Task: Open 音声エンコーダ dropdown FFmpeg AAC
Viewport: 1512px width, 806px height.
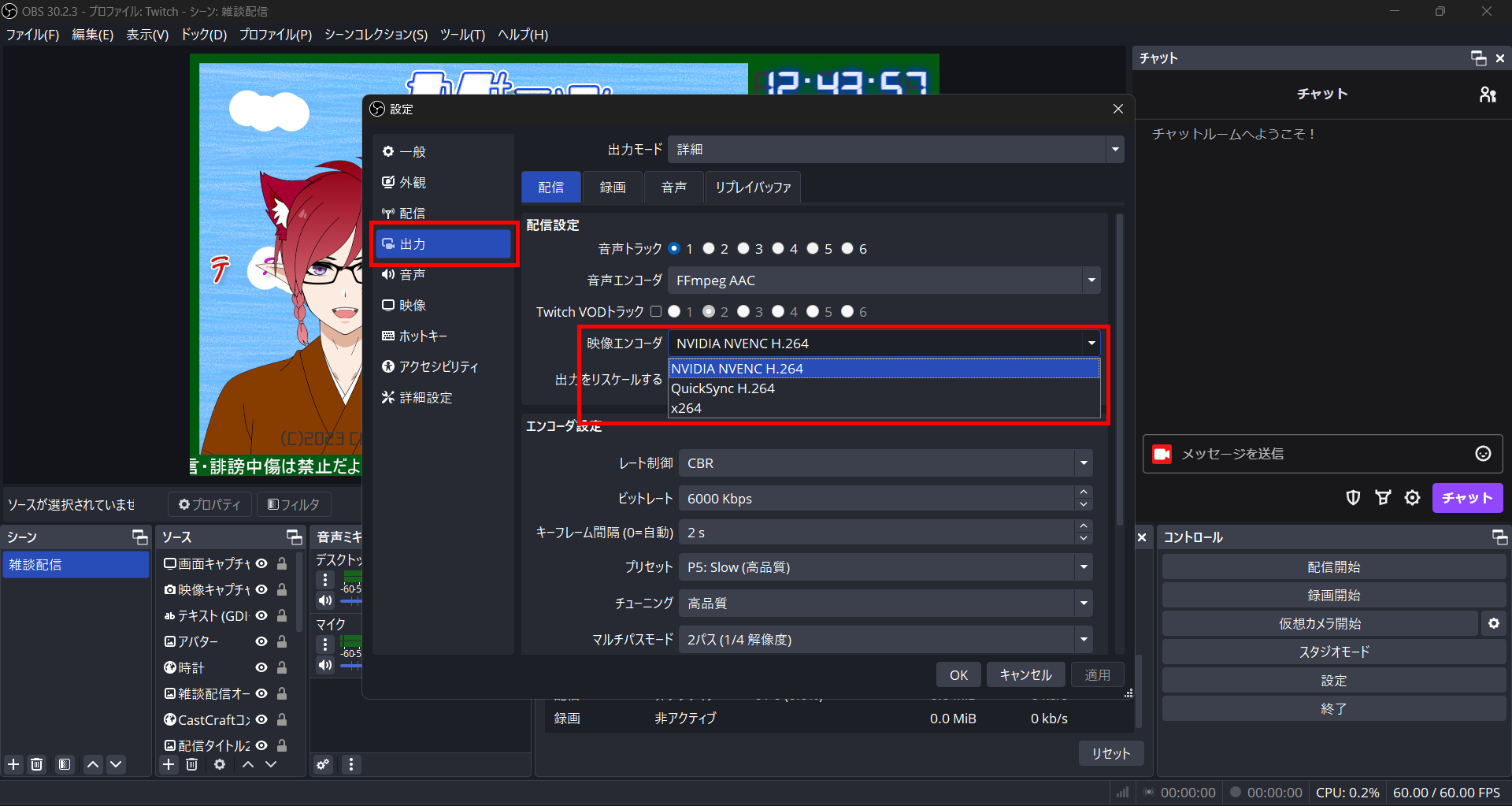Action: (884, 280)
